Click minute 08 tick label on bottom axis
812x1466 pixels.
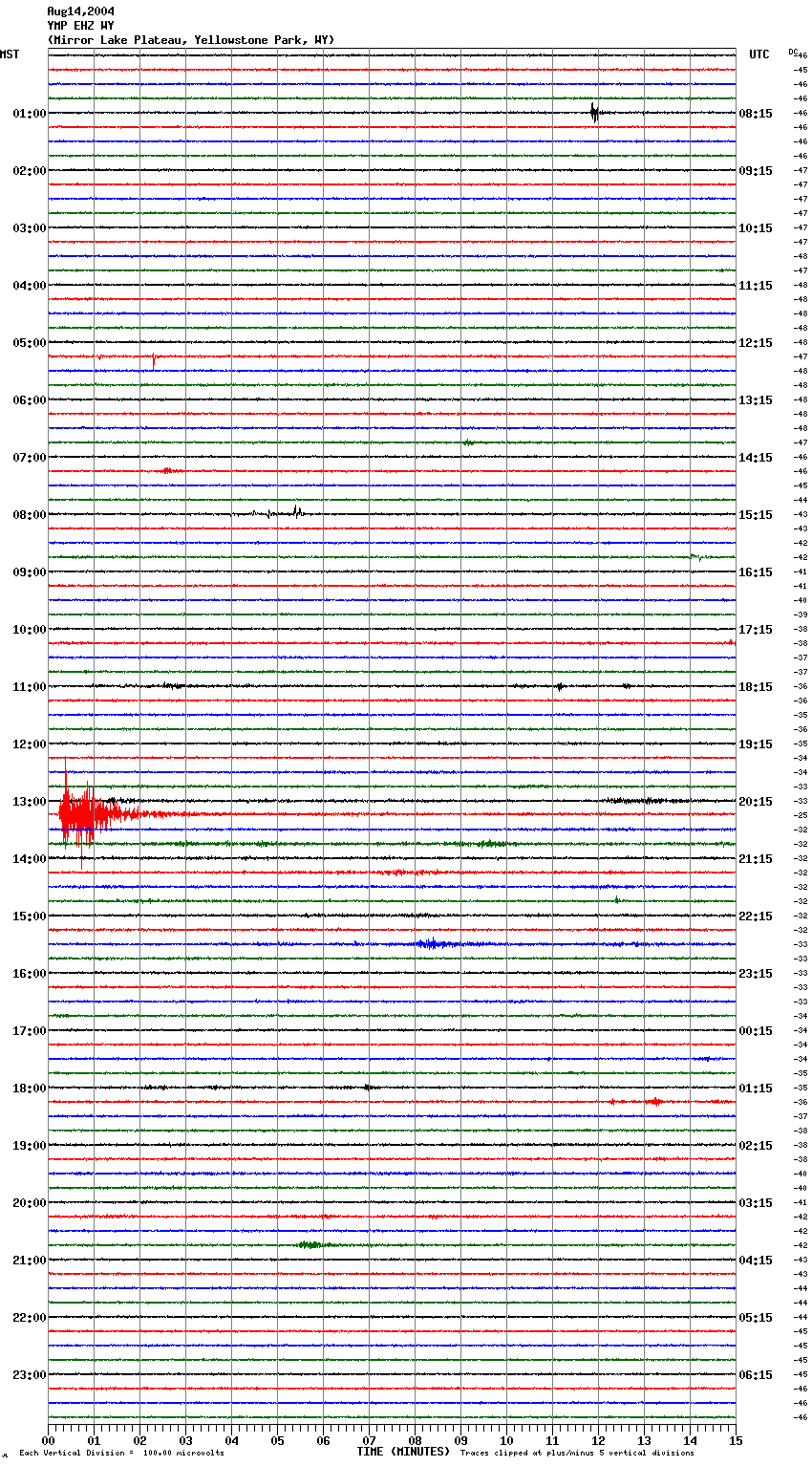(x=415, y=1440)
